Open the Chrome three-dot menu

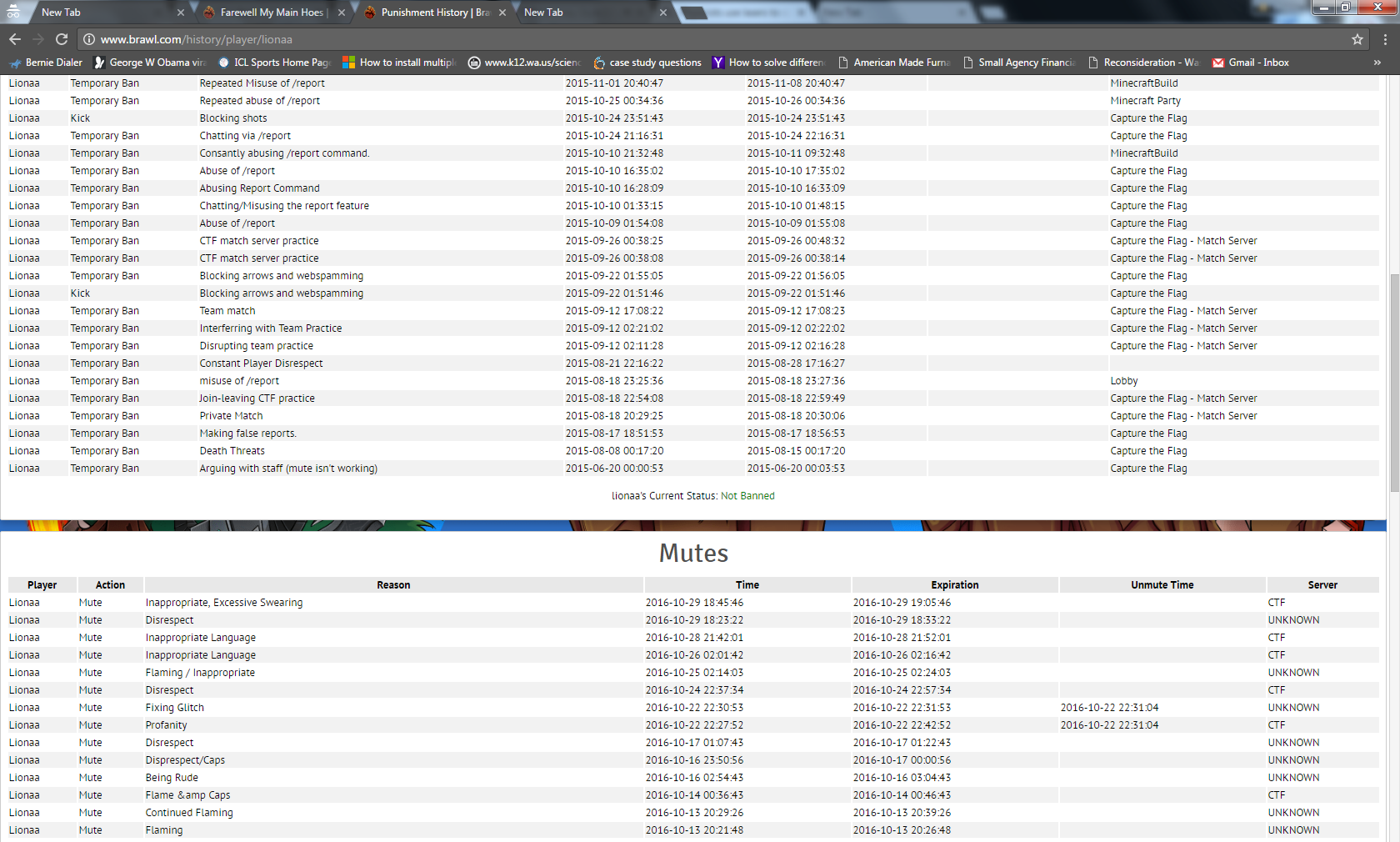pyautogui.click(x=1385, y=39)
